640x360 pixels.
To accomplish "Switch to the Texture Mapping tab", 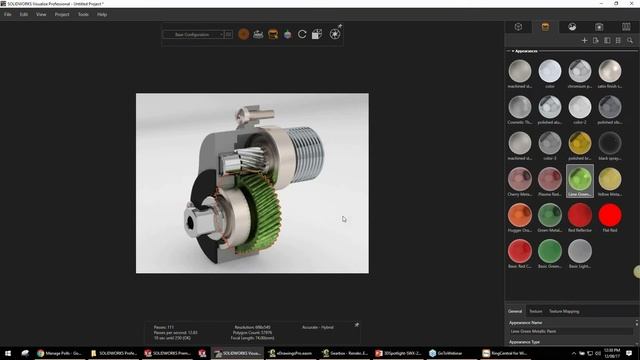I will (x=564, y=311).
